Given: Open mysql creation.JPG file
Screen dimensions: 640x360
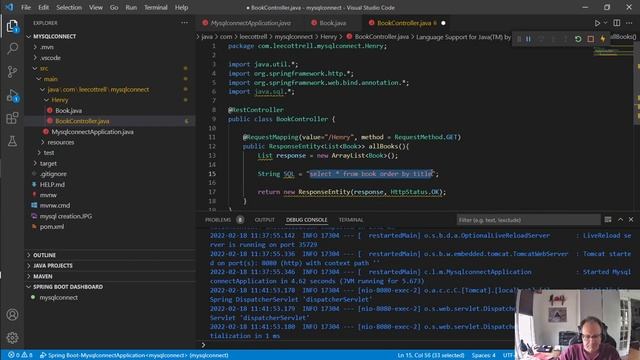Looking at the screenshot, I should click(x=65, y=216).
